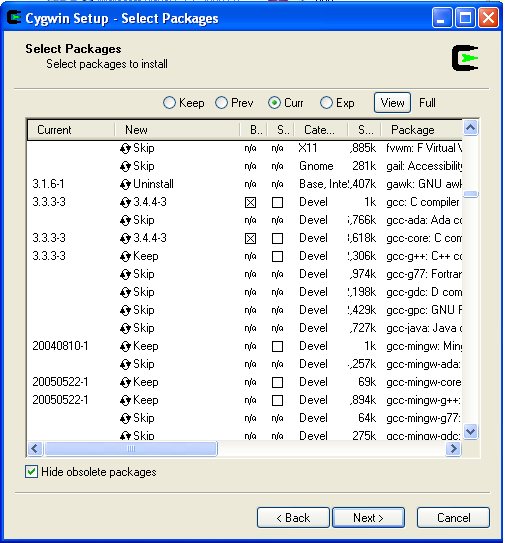Select the Exp radio button
The height and width of the screenshot is (543, 505).
point(326,103)
